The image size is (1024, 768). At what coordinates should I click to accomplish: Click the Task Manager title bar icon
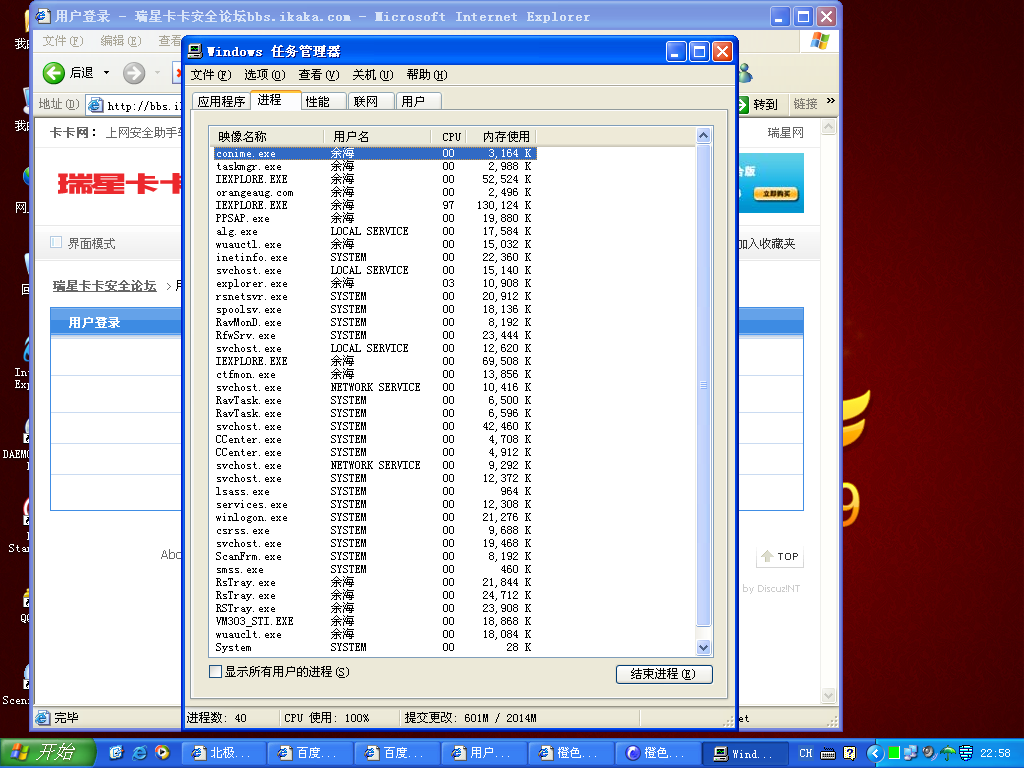195,51
